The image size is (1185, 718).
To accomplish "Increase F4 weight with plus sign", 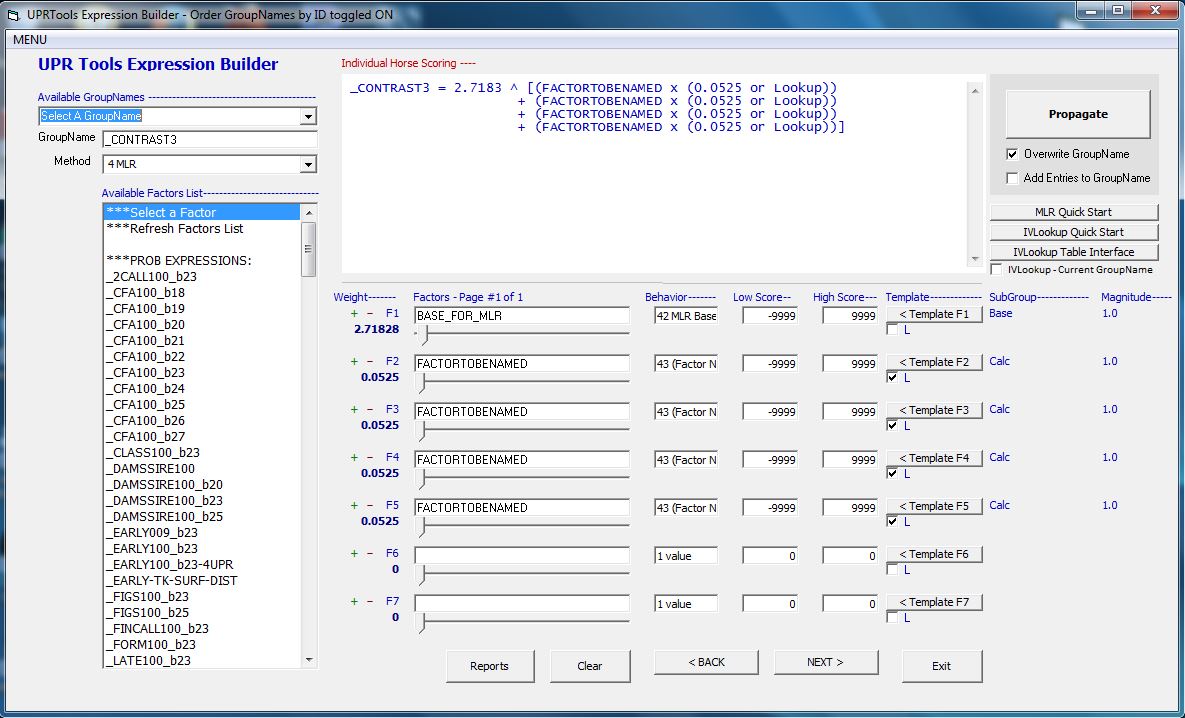I will pos(354,457).
